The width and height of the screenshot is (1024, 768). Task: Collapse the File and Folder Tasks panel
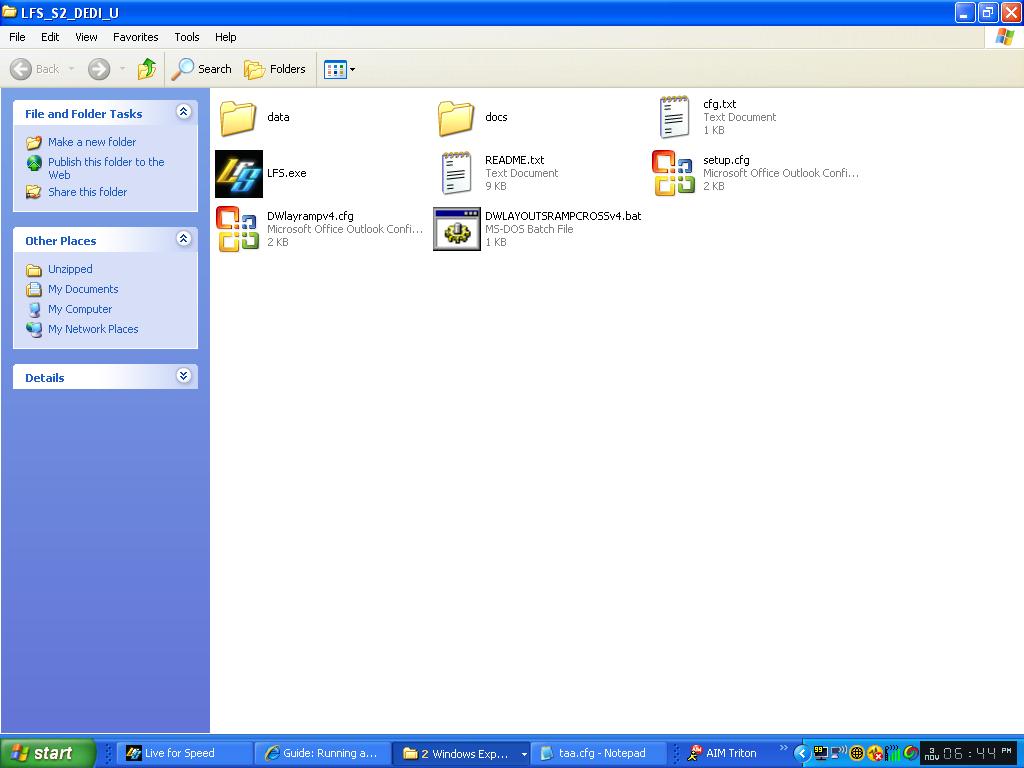(x=184, y=112)
